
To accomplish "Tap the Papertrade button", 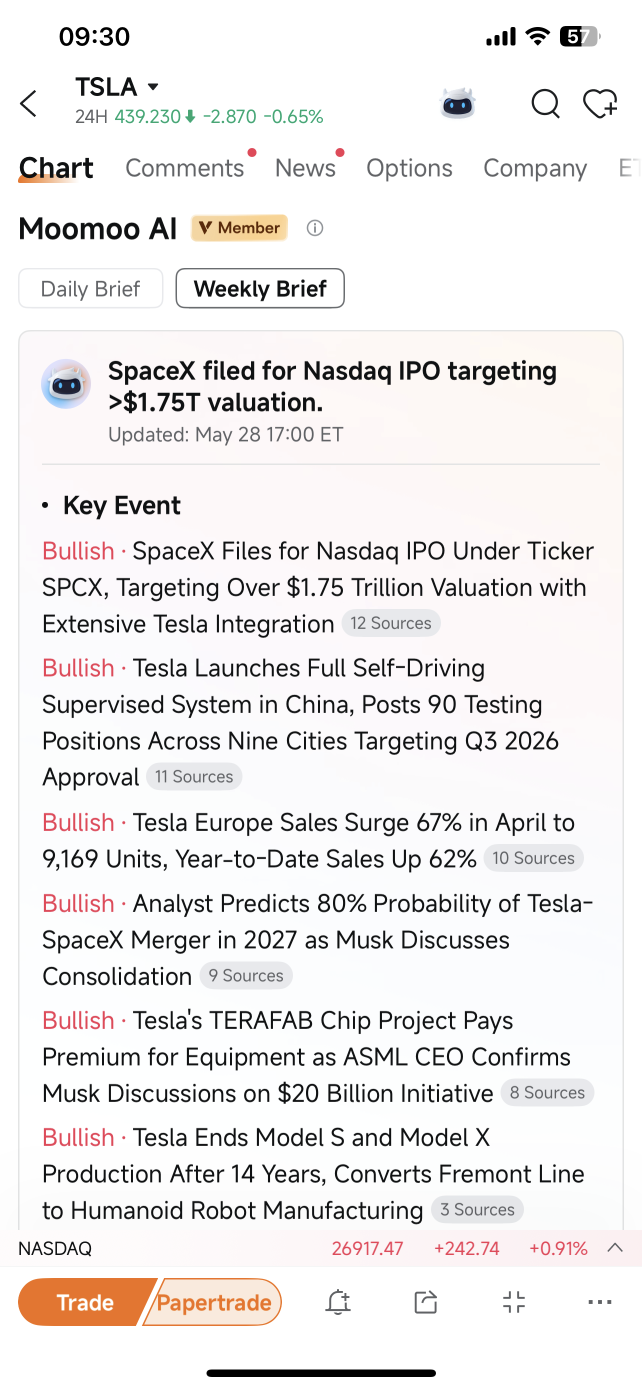I will (x=214, y=1302).
